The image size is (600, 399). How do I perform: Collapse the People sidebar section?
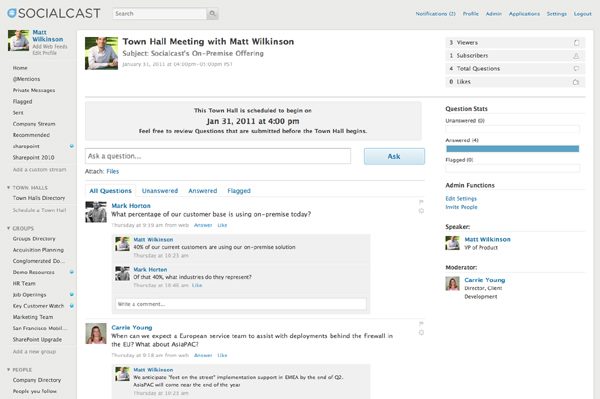point(8,370)
